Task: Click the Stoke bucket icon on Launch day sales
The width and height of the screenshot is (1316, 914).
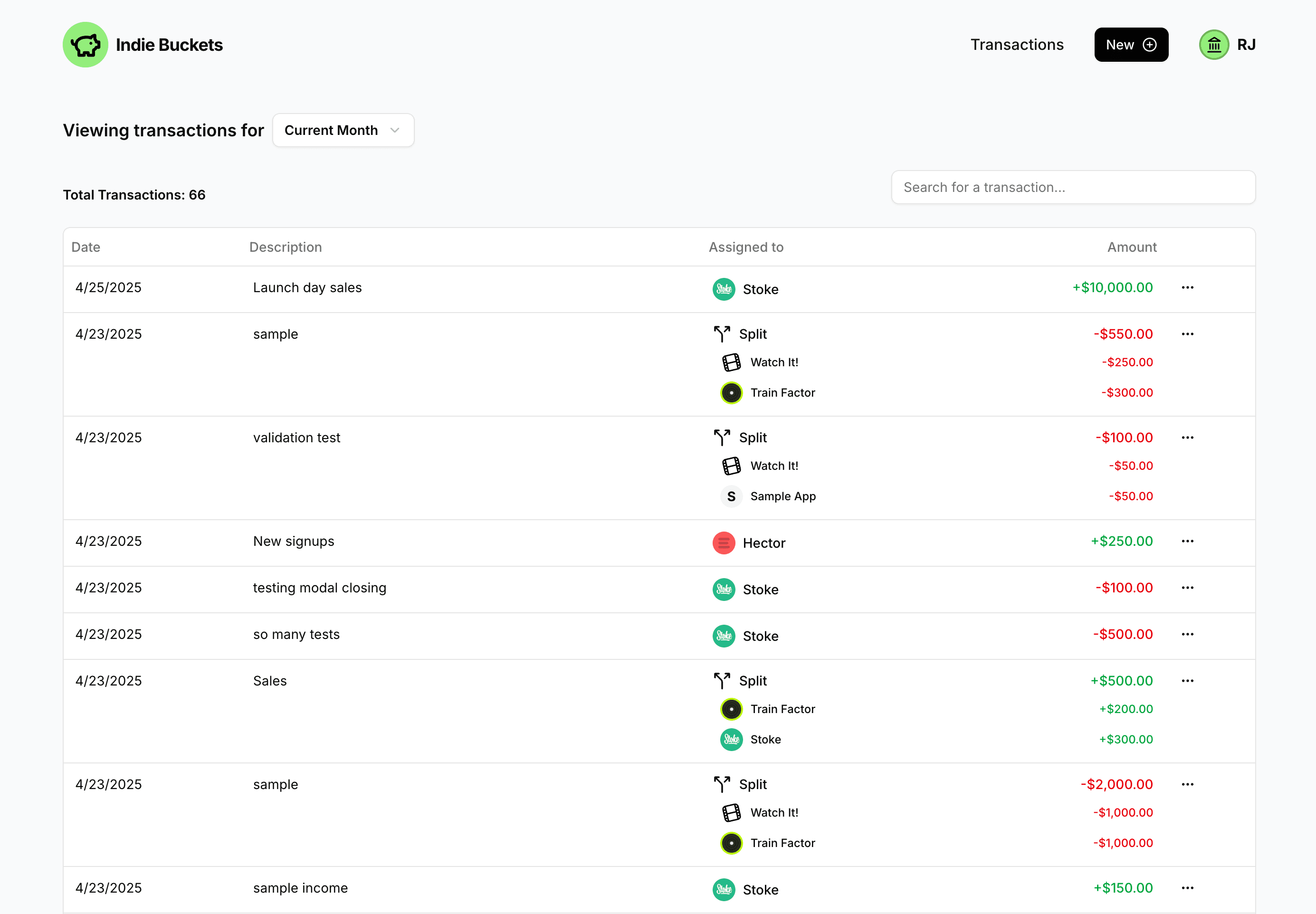Action: [x=723, y=289]
